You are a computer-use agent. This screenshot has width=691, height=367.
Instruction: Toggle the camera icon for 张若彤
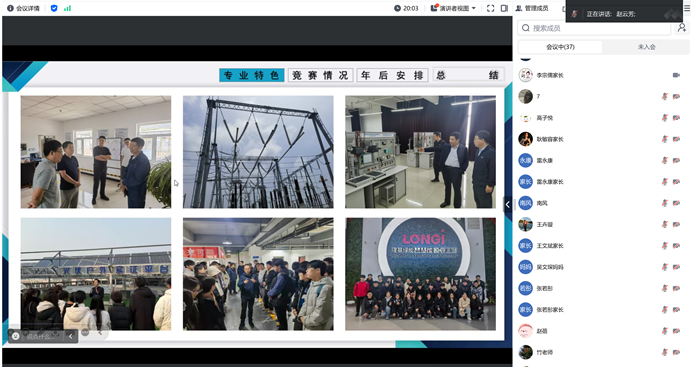coord(676,288)
